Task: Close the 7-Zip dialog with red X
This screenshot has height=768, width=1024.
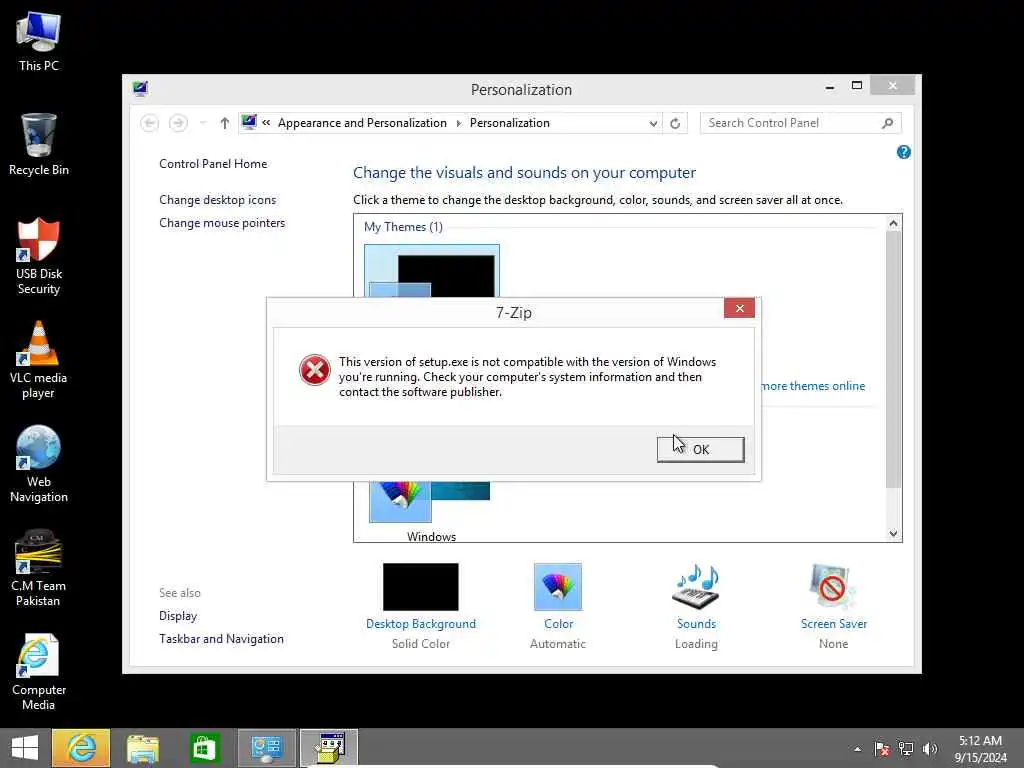Action: 739,308
